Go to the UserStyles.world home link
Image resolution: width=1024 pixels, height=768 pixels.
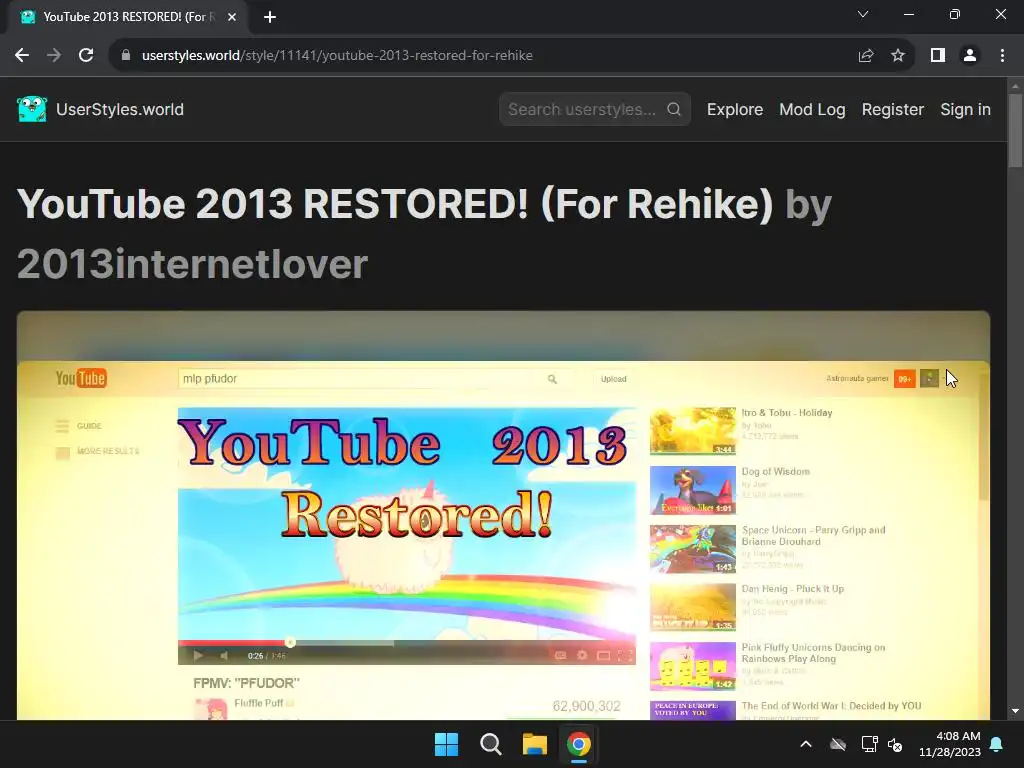tap(120, 109)
